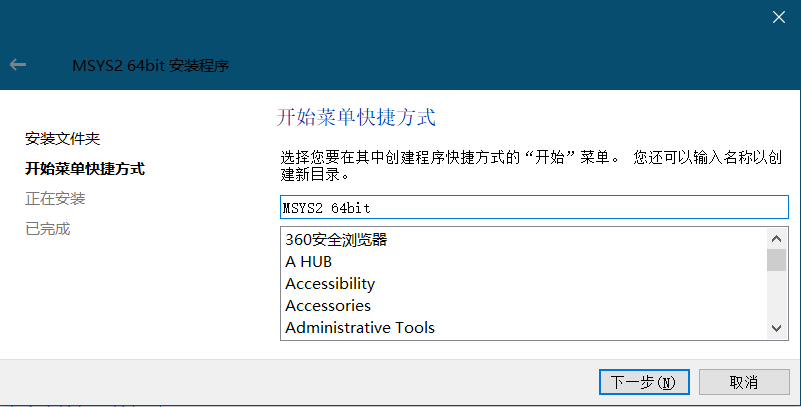
Task: Click the MSYS2 64bit name input field
Action: click(x=534, y=207)
